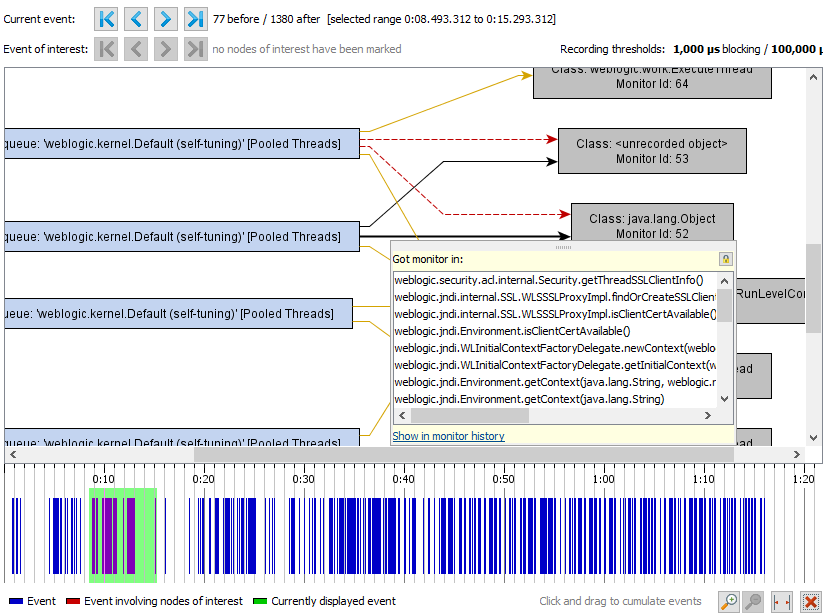Click graph view scroll up arrow
The height and width of the screenshot is (614, 826).
(x=813, y=77)
